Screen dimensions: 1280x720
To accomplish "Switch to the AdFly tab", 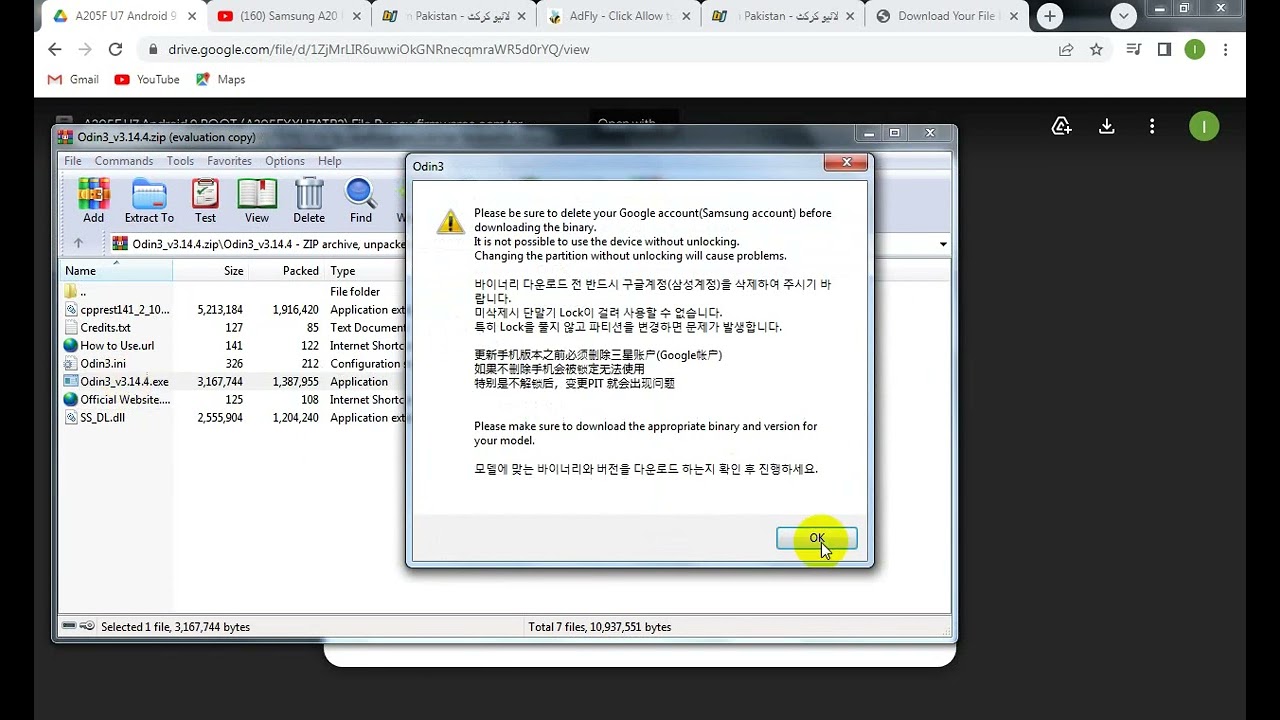I will click(619, 16).
